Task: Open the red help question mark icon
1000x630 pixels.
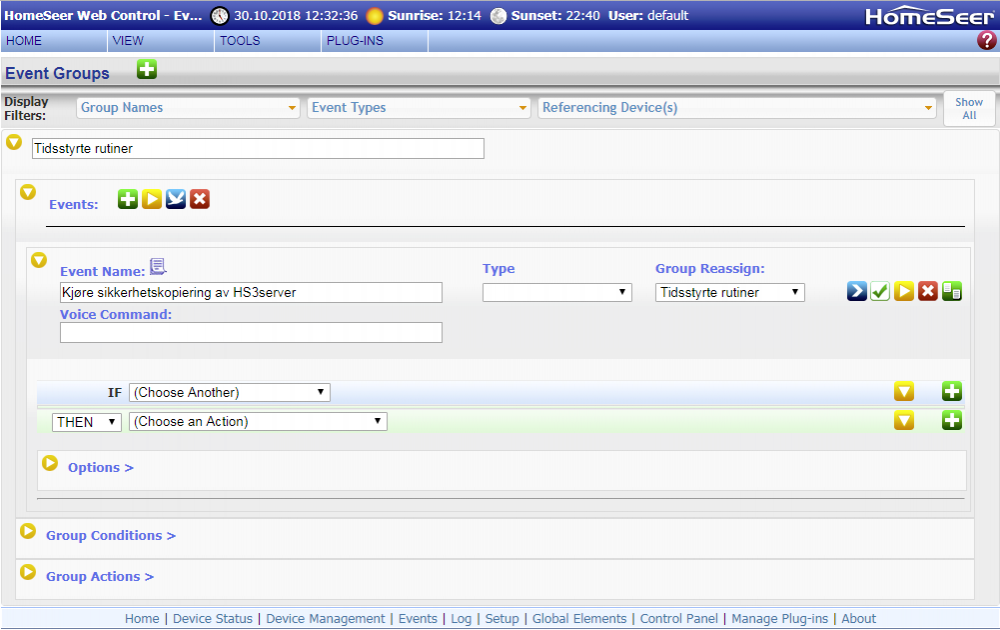Action: (x=986, y=41)
